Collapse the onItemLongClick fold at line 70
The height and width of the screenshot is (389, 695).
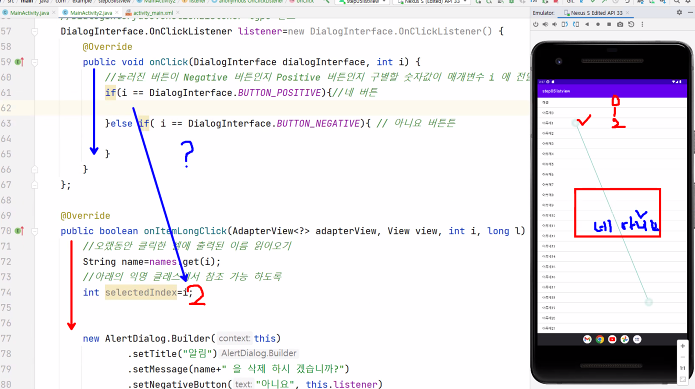[x=35, y=231]
